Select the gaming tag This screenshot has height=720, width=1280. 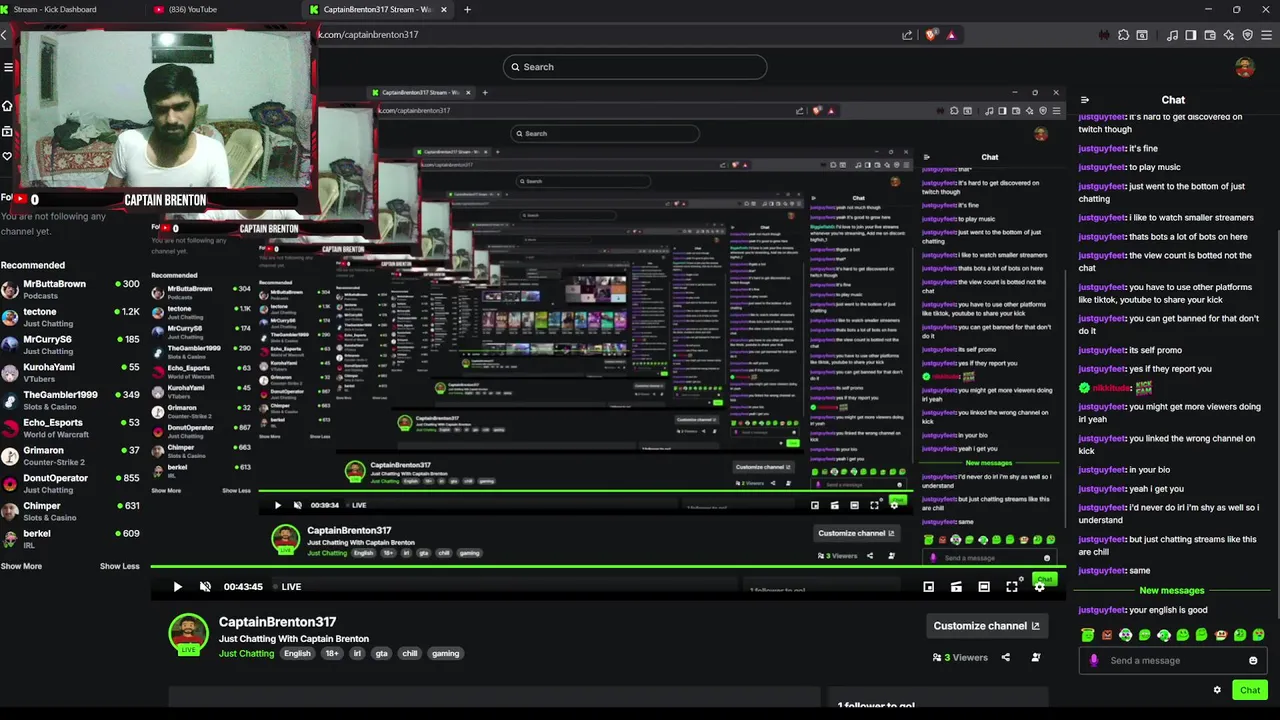pos(446,653)
